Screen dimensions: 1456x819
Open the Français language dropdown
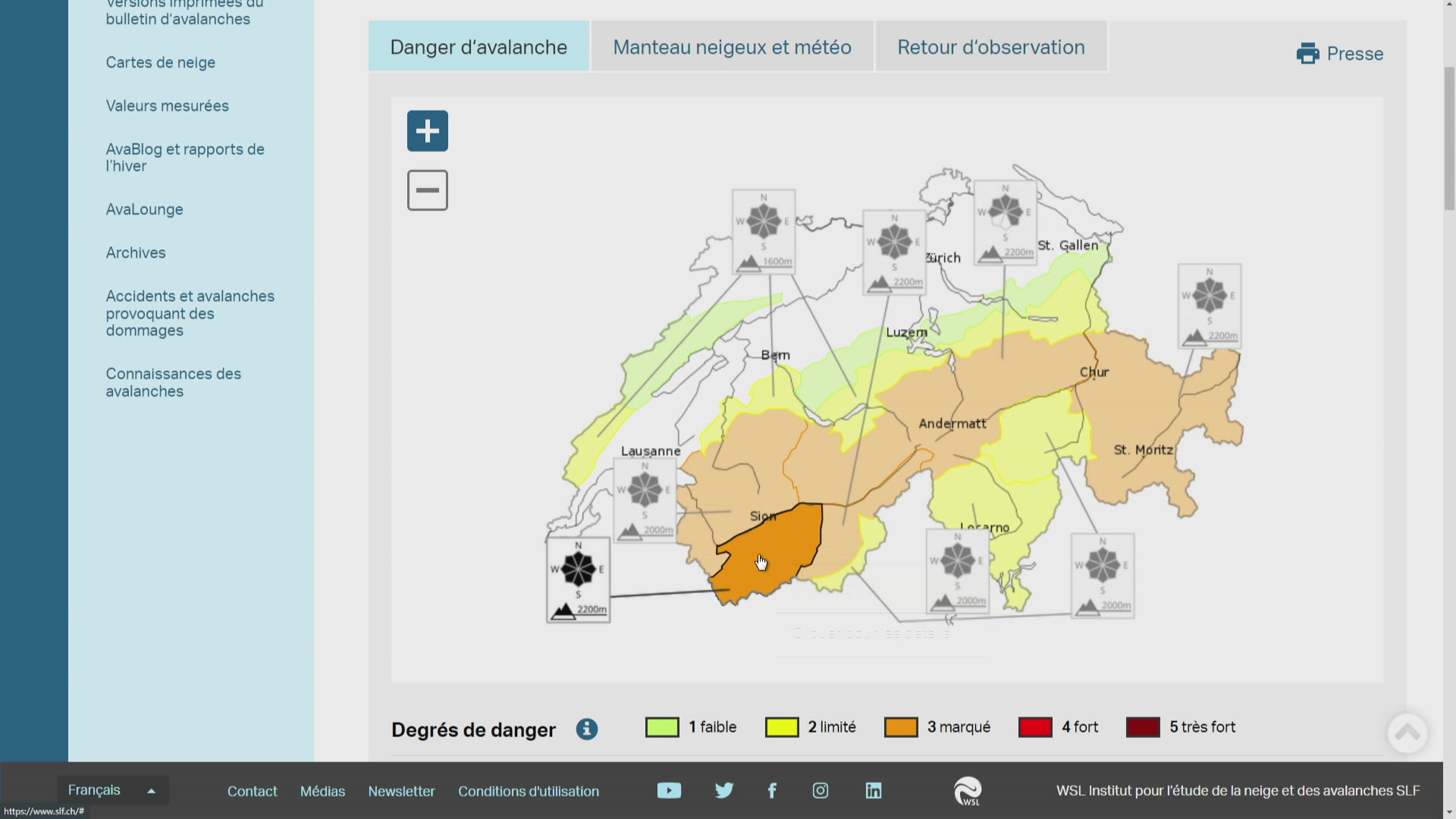click(113, 790)
